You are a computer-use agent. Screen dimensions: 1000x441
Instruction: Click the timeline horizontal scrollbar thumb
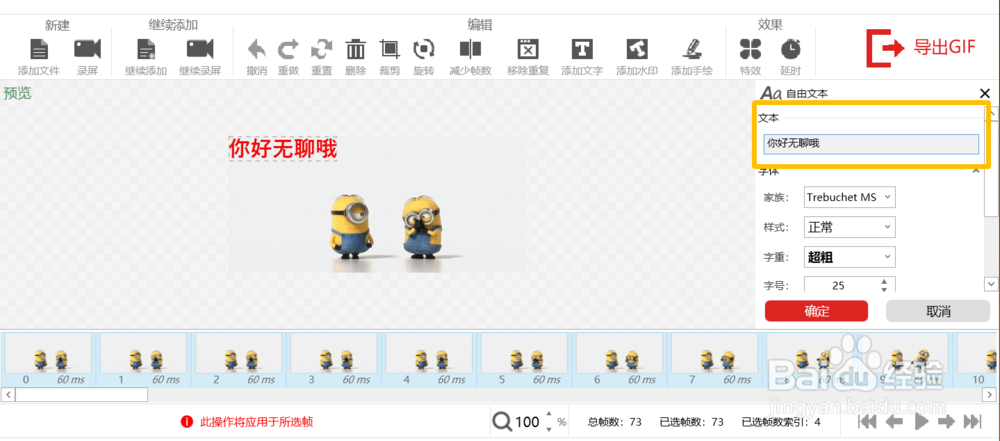81,395
